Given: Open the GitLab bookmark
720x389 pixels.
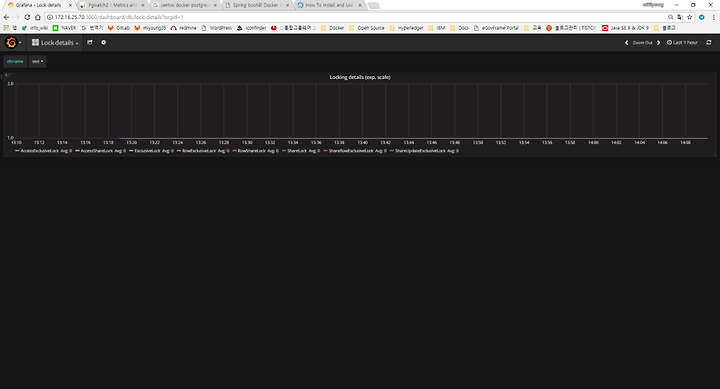Looking at the screenshot, I should pyautogui.click(x=119, y=28).
